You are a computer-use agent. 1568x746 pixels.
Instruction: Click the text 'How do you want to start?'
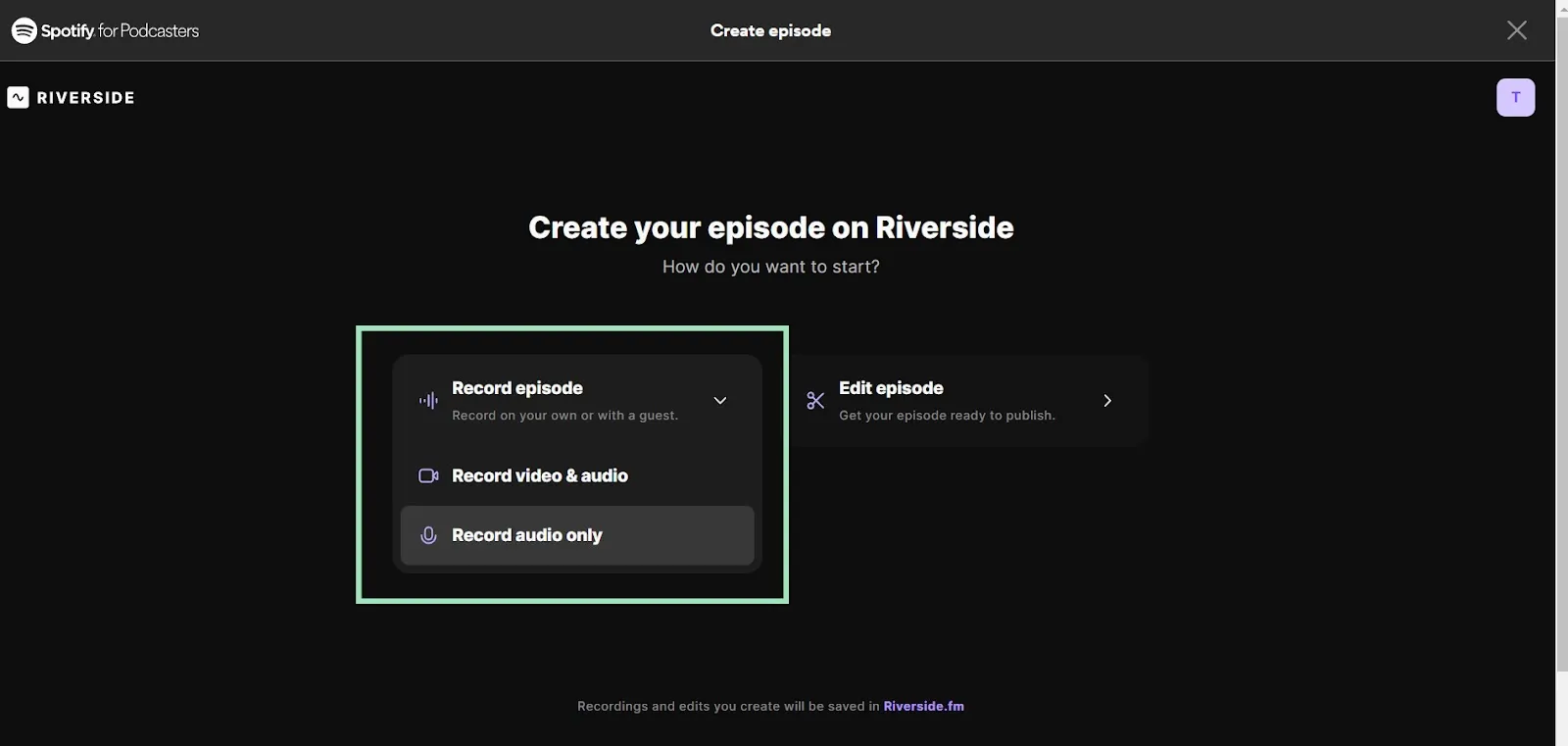pyautogui.click(x=771, y=267)
